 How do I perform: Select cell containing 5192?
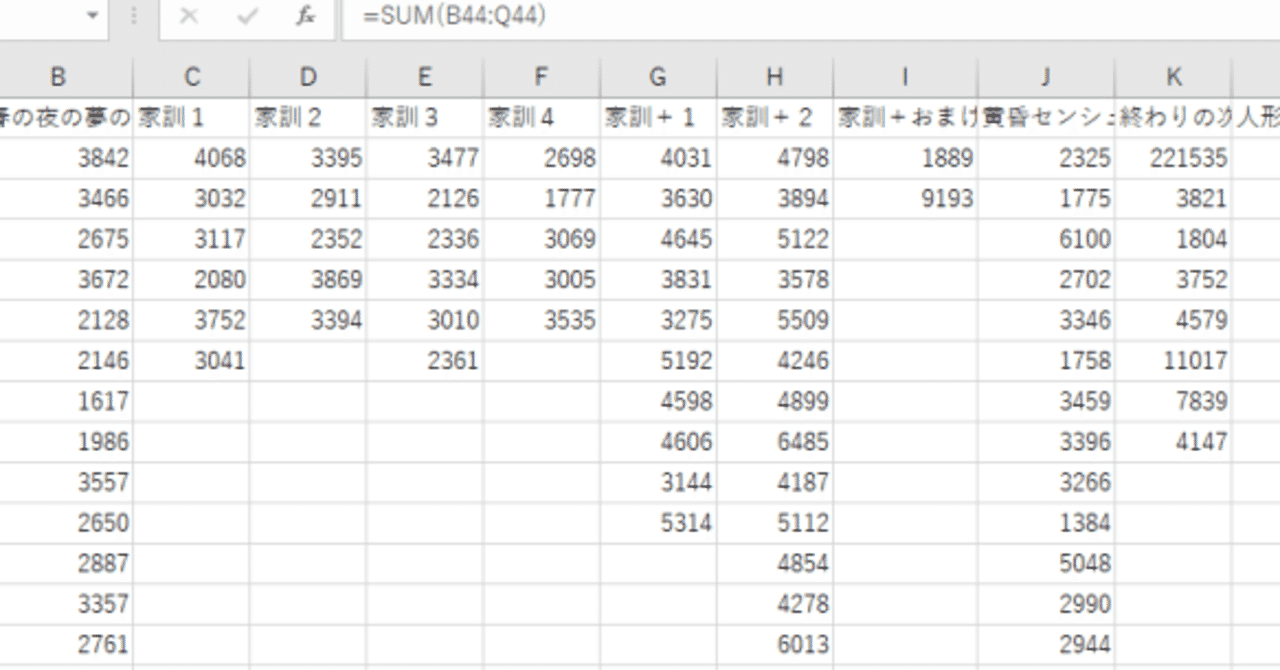pos(658,361)
